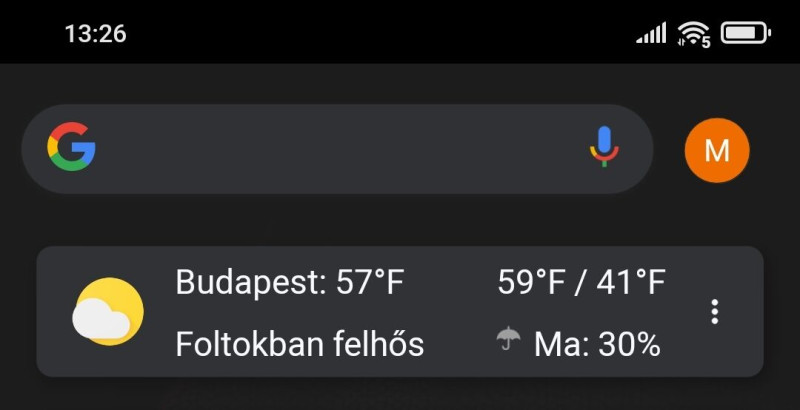
Task: Tap the Google G logo
Action: [71, 146]
